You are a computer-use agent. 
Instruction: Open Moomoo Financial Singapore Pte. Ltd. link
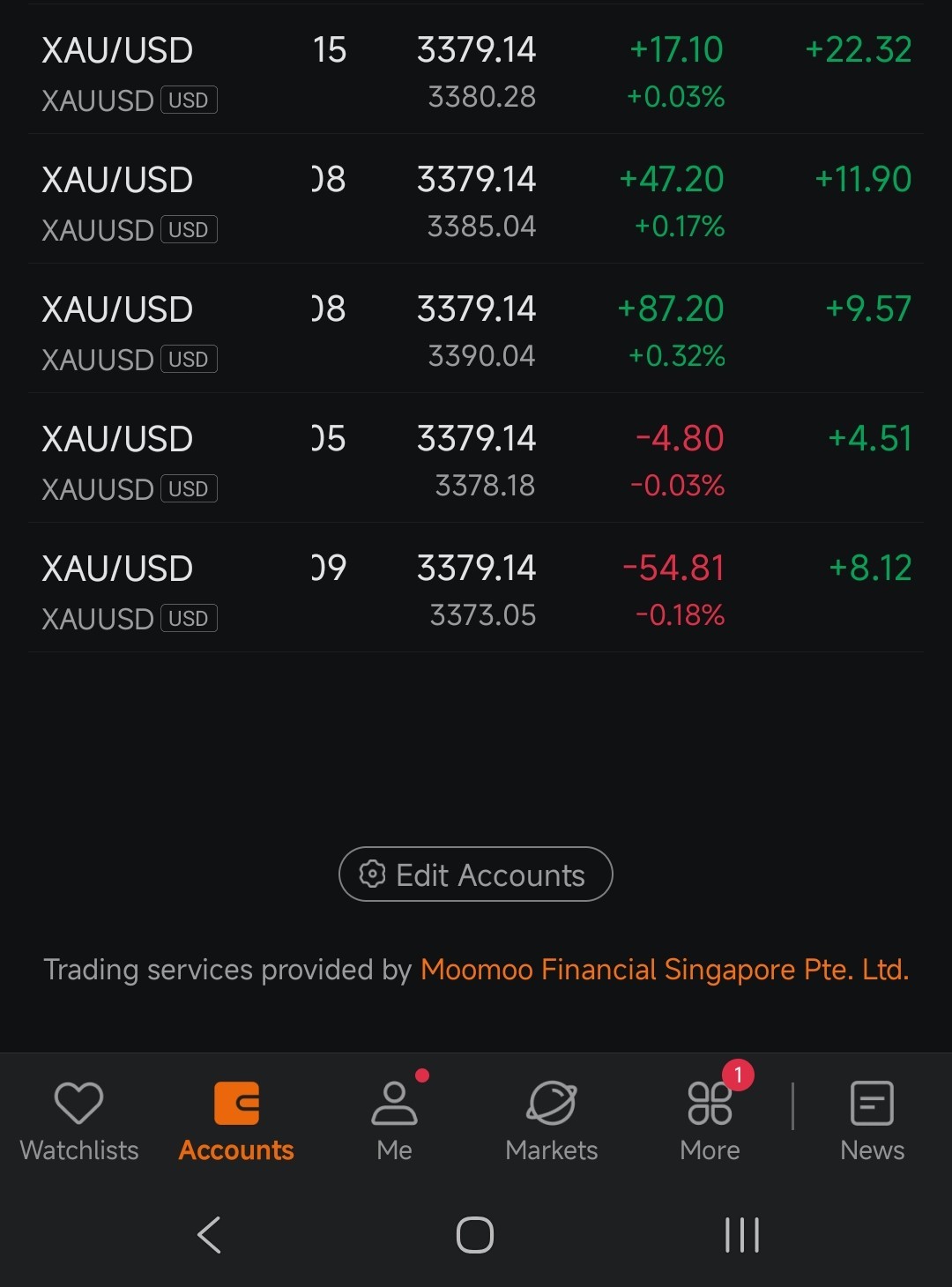(x=665, y=970)
